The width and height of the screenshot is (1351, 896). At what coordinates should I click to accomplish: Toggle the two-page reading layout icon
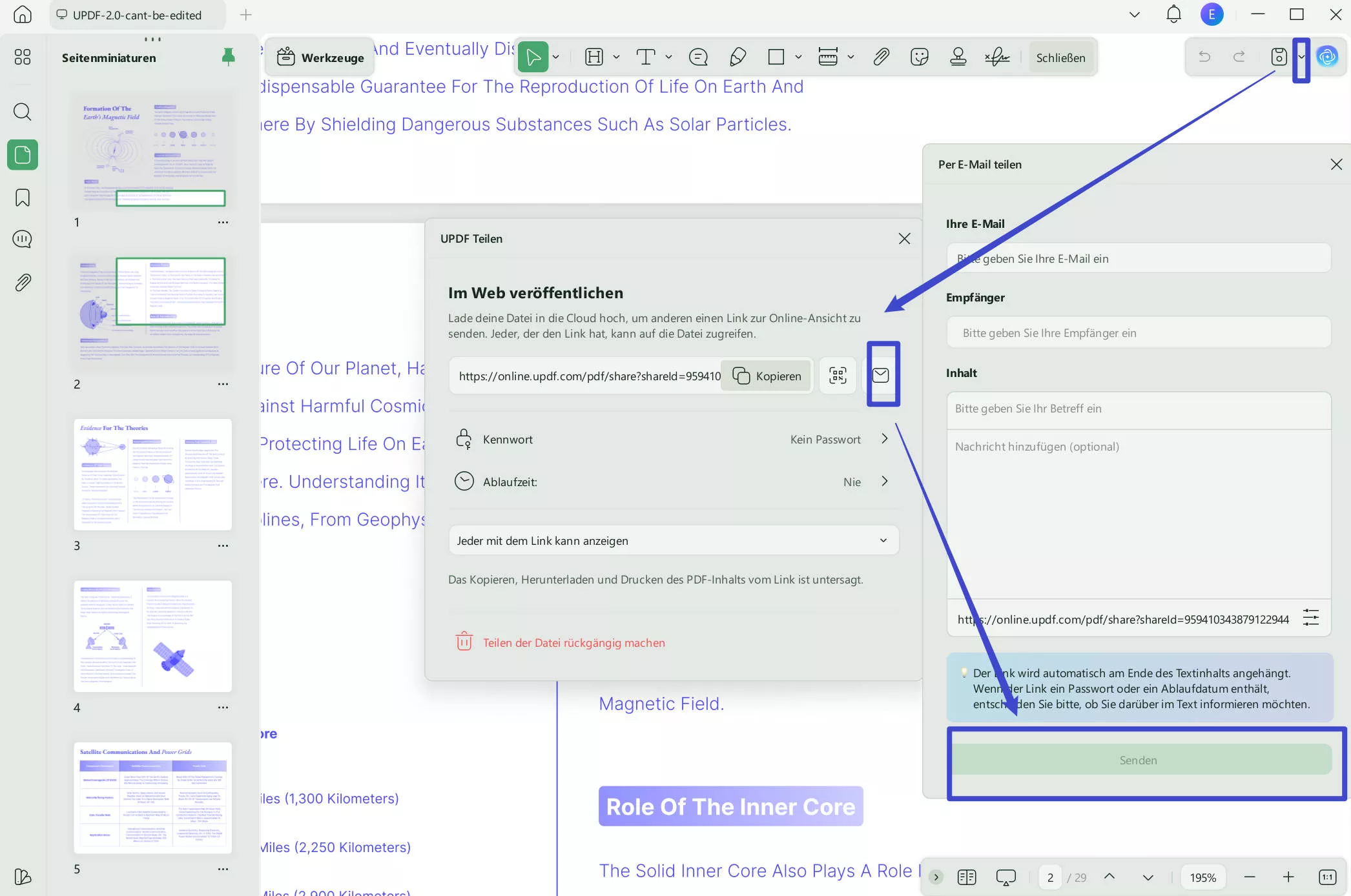point(967,877)
